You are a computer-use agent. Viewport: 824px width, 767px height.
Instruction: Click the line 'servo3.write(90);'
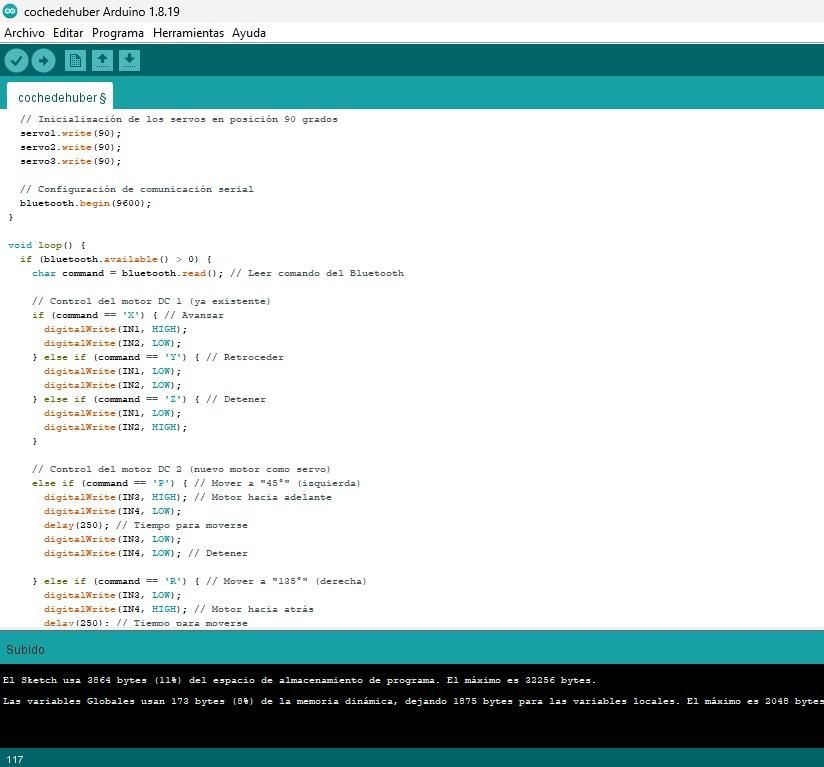pyautogui.click(x=70, y=161)
